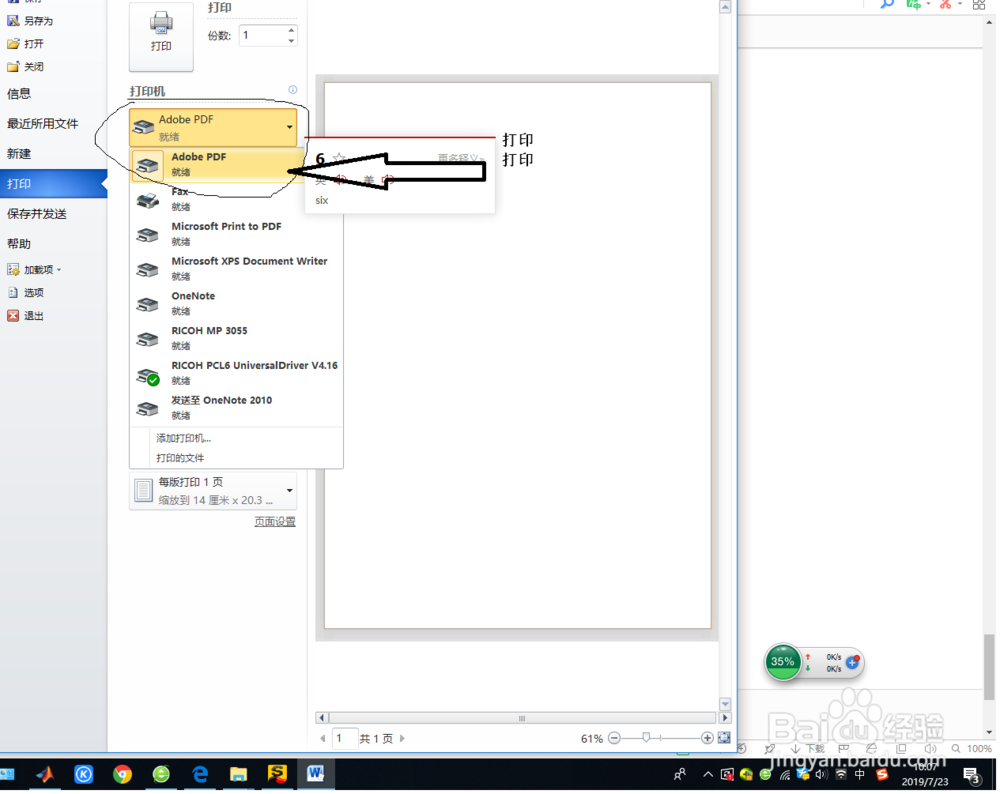Click the Fax machine icon
The width and height of the screenshot is (1000, 794).
coord(148,200)
